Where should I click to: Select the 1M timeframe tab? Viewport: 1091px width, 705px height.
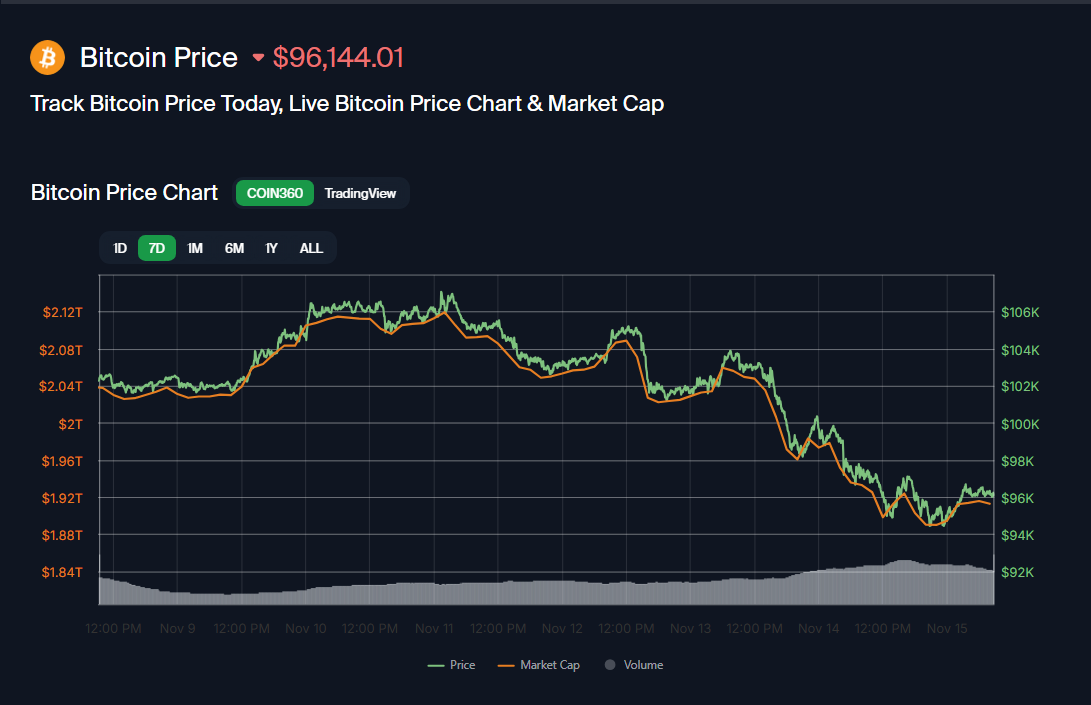pos(195,247)
